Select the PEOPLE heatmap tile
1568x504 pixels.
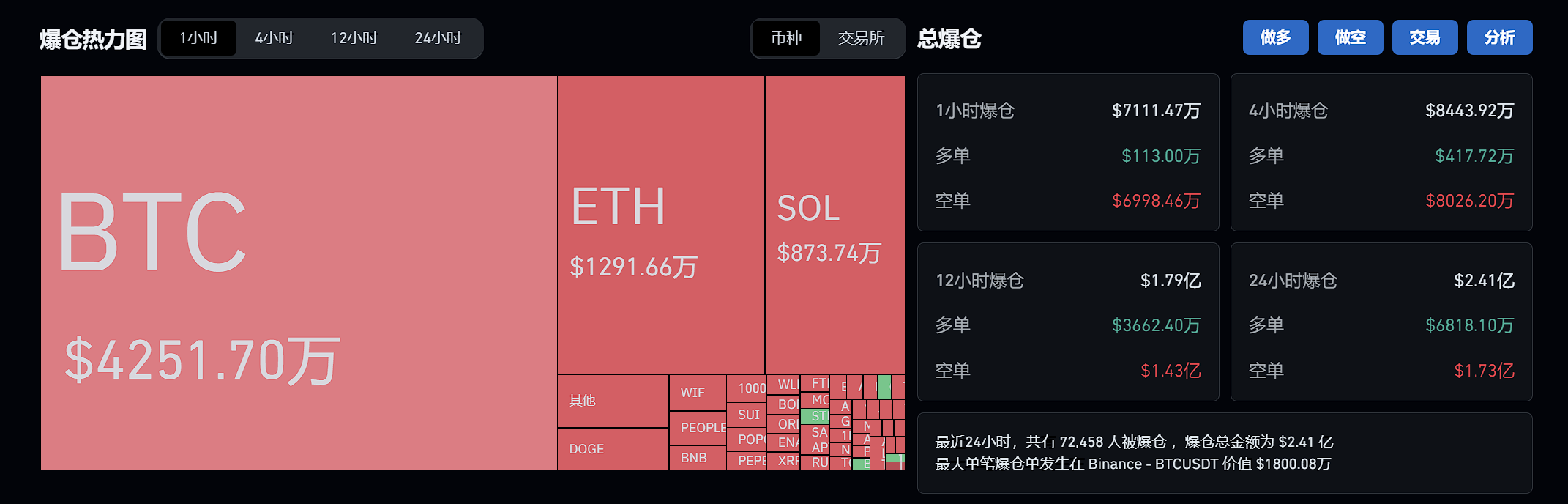(x=698, y=428)
